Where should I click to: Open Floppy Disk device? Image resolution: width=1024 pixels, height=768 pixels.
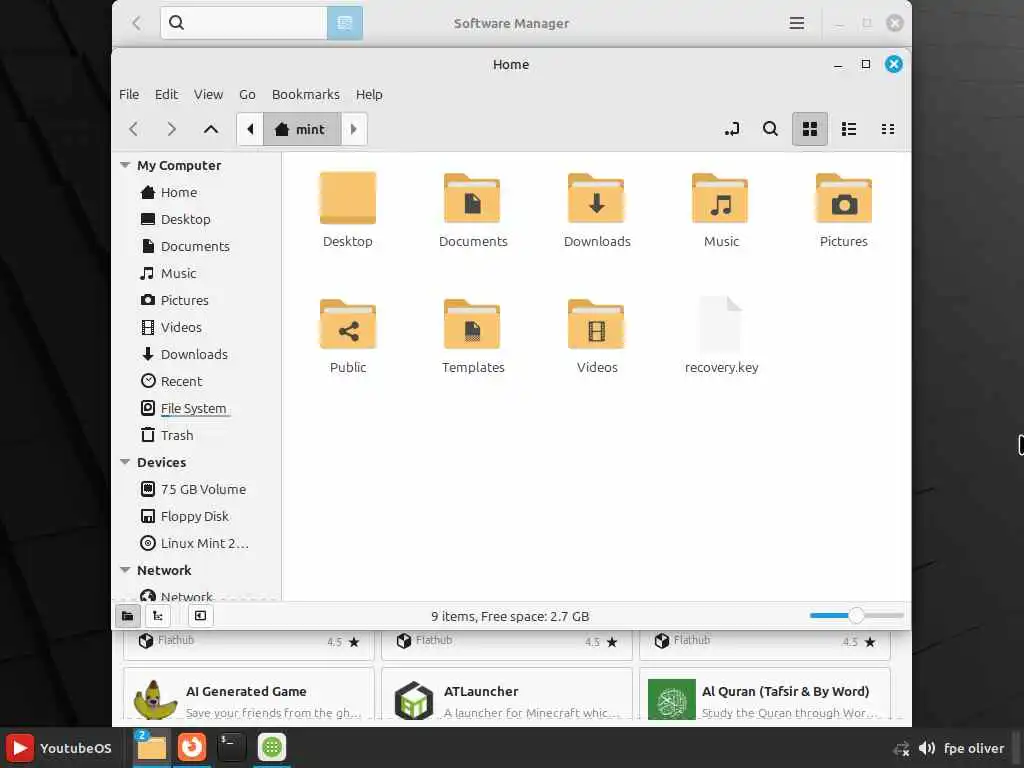[197, 516]
